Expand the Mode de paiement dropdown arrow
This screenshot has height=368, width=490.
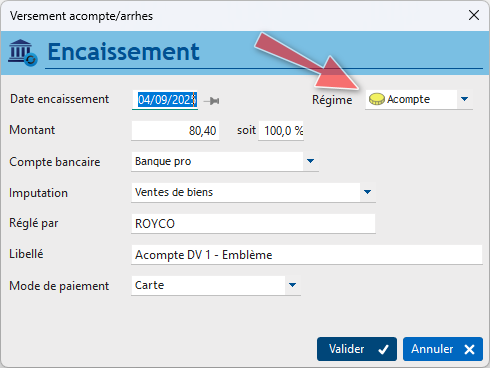pos(292,285)
